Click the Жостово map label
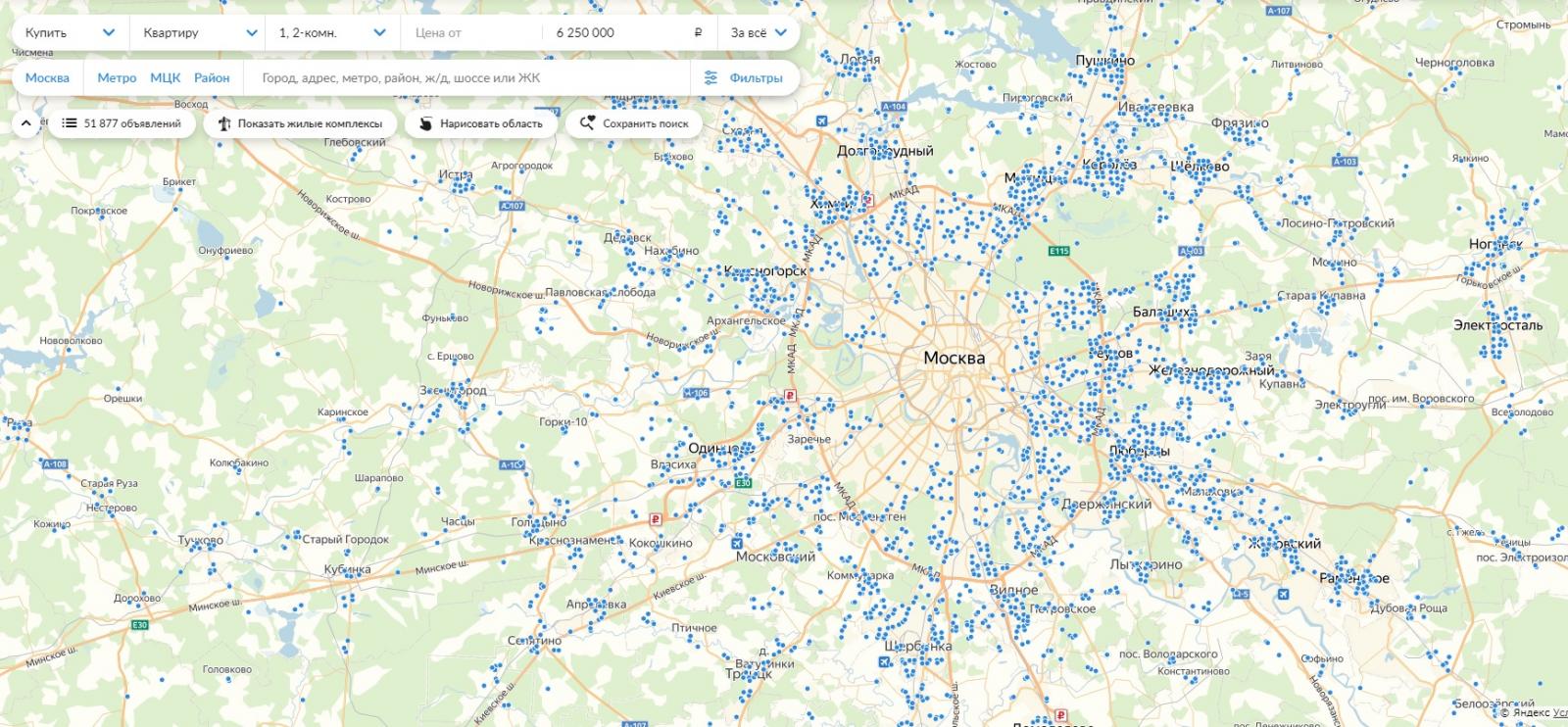The image size is (1568, 727). coord(975,65)
